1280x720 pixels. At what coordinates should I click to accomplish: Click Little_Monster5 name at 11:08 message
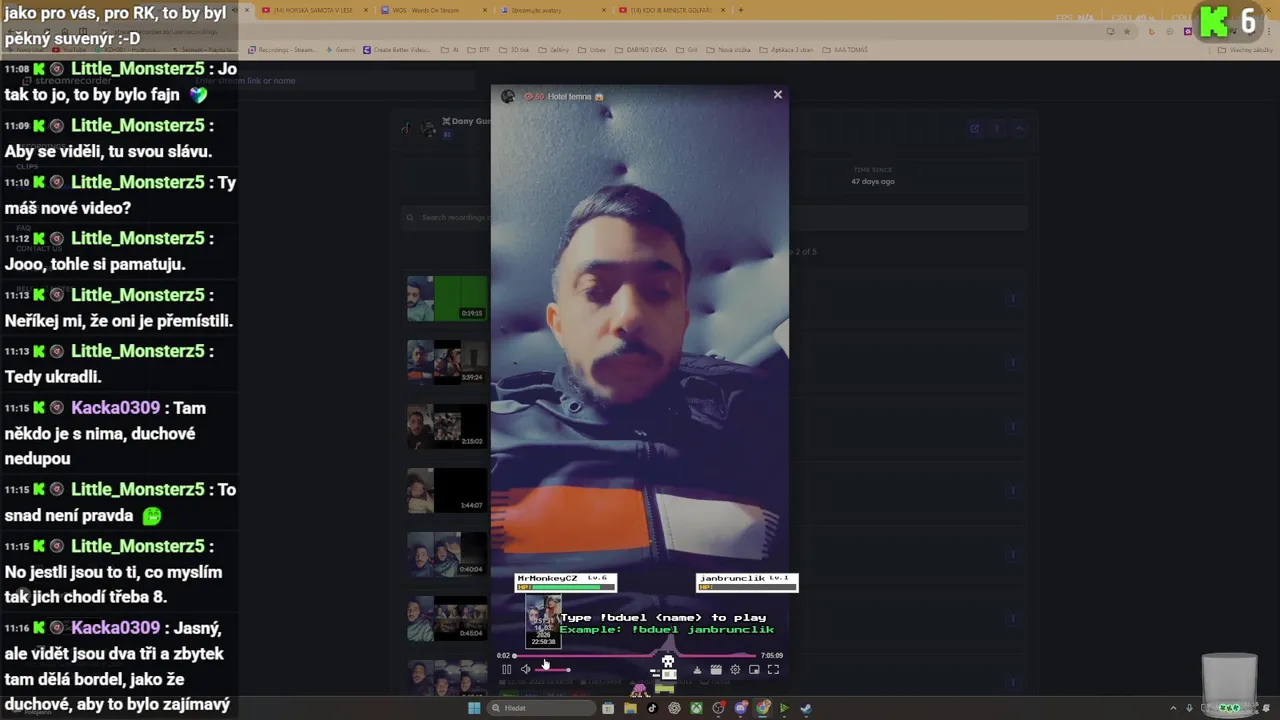138,69
